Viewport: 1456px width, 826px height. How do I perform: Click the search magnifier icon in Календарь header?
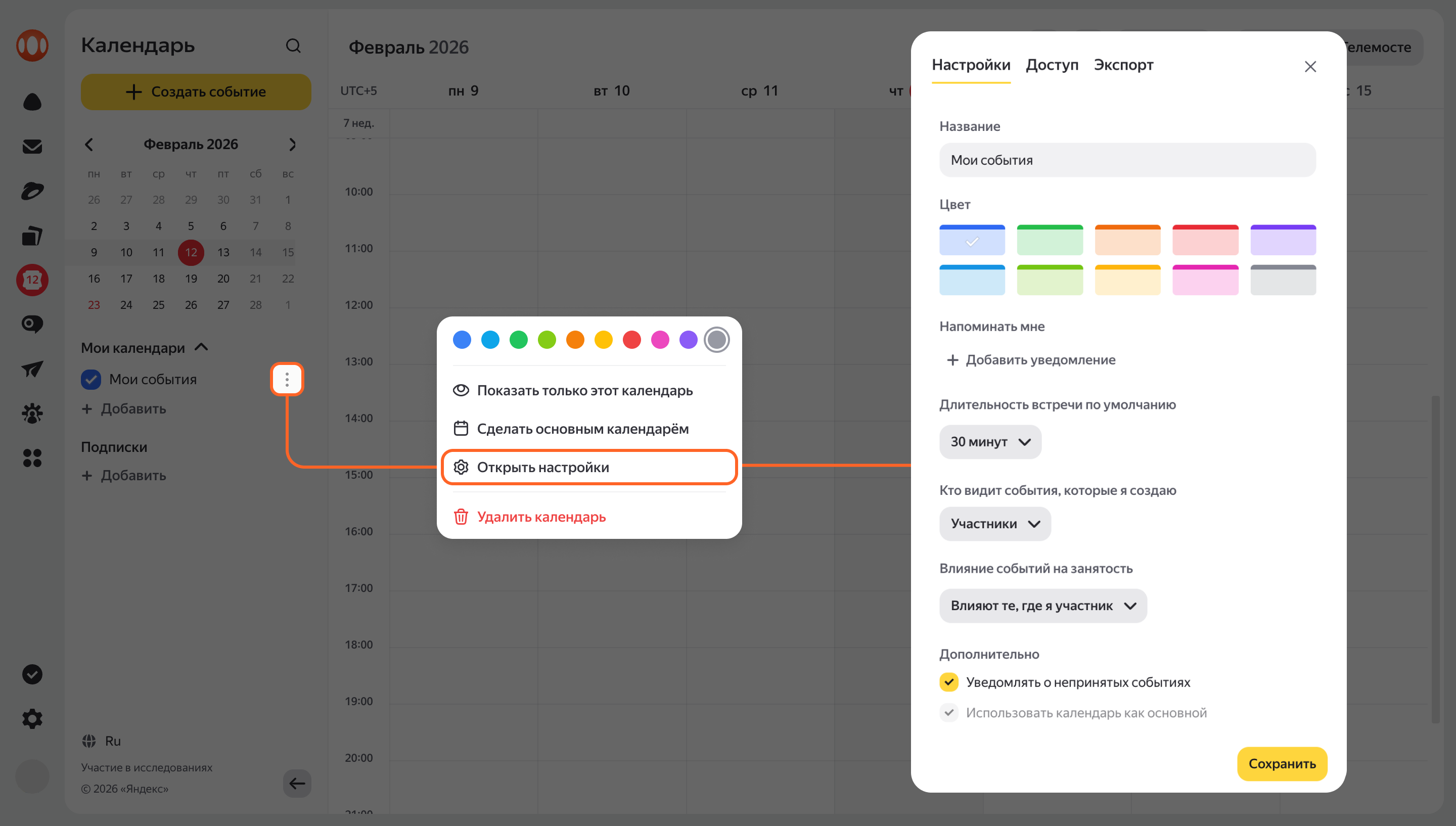[293, 46]
